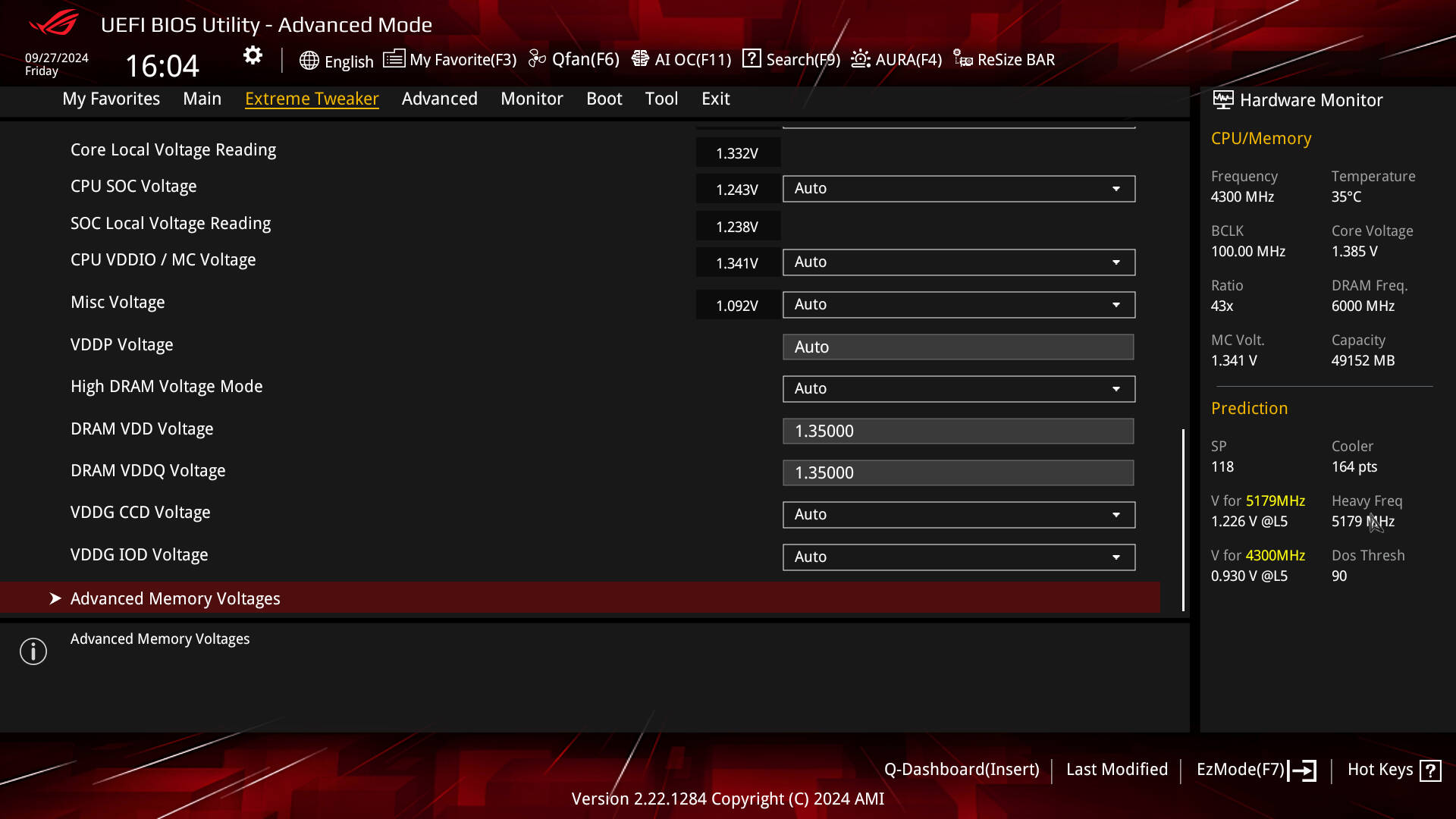Open Qfan(F6) fan control icon
Image resolution: width=1456 pixels, height=819 pixels.
click(x=537, y=58)
